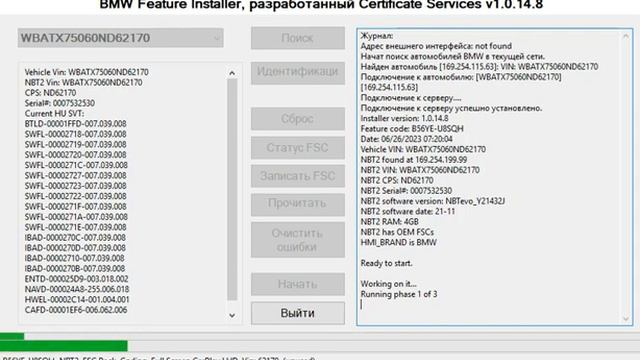Select the BTLD-00001FFD-007.039.008 entry
Image resolution: width=640 pixels, height=360 pixels.
pos(76,124)
